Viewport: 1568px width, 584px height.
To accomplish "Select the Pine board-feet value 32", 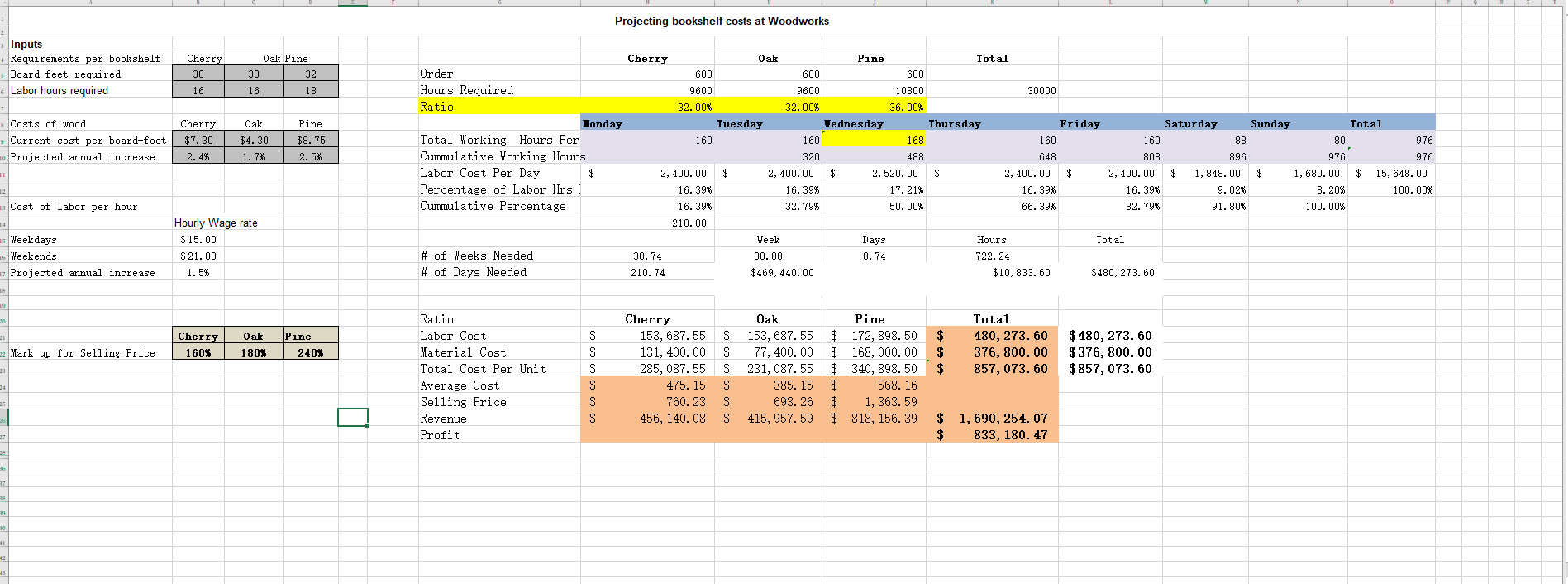I will (x=311, y=74).
